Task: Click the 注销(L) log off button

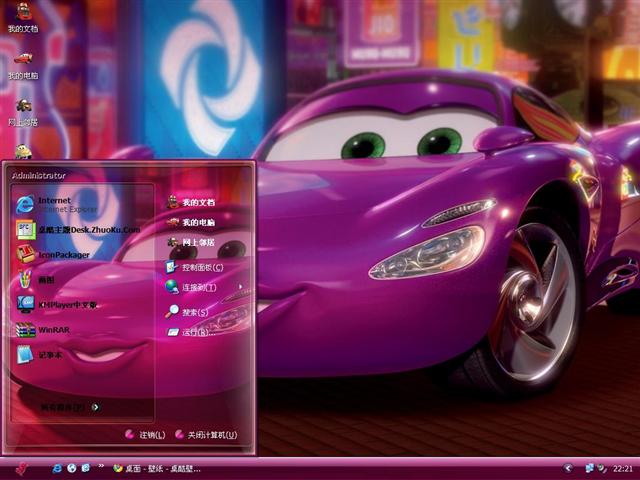Action: click(x=145, y=435)
